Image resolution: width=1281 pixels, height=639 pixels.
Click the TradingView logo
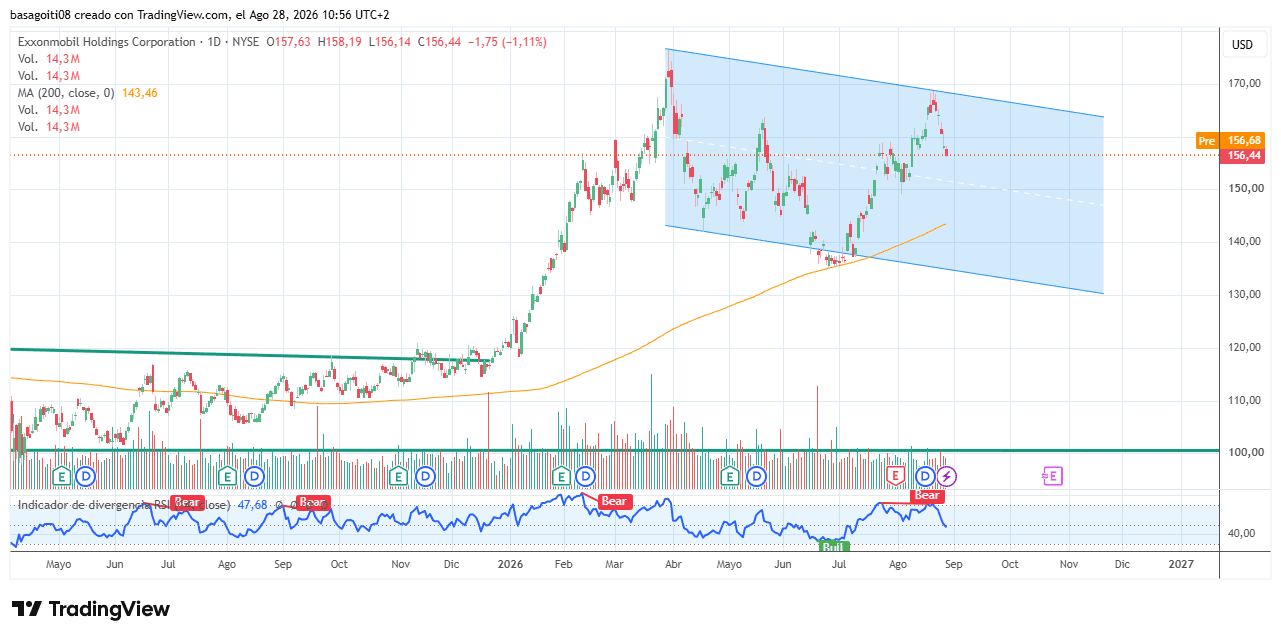(91, 609)
